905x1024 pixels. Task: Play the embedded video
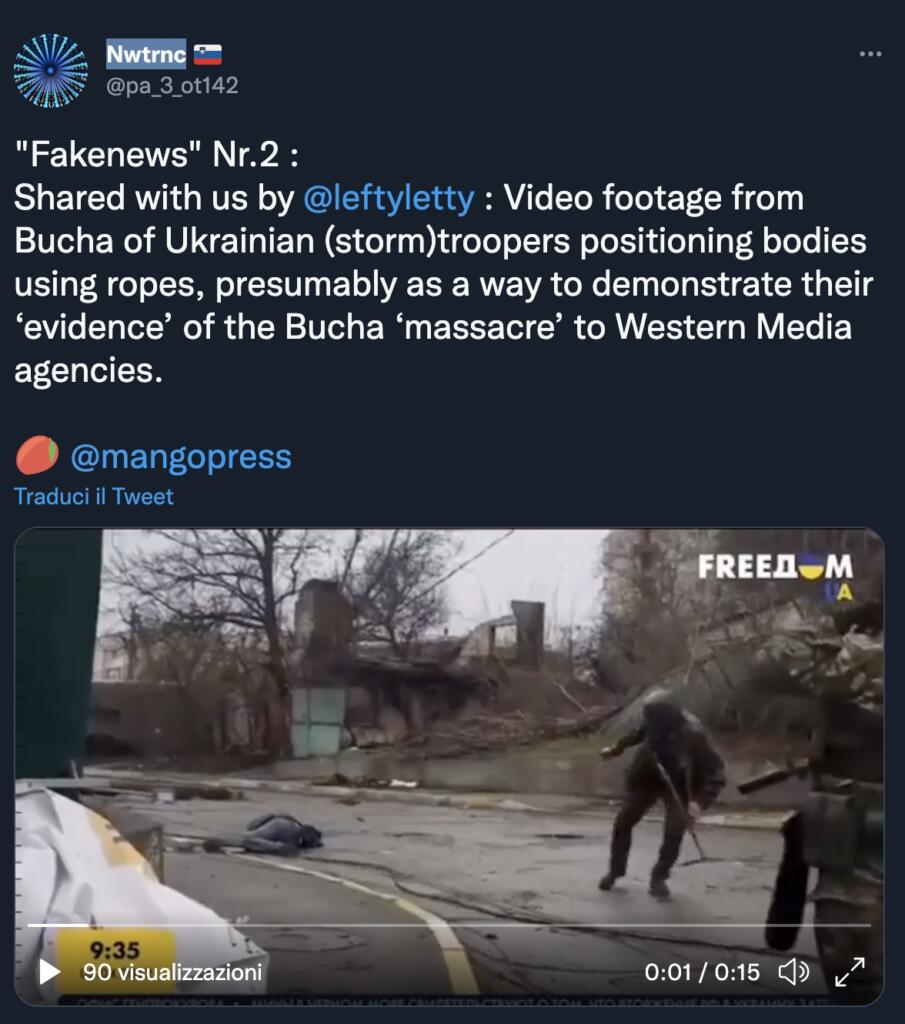(49, 972)
